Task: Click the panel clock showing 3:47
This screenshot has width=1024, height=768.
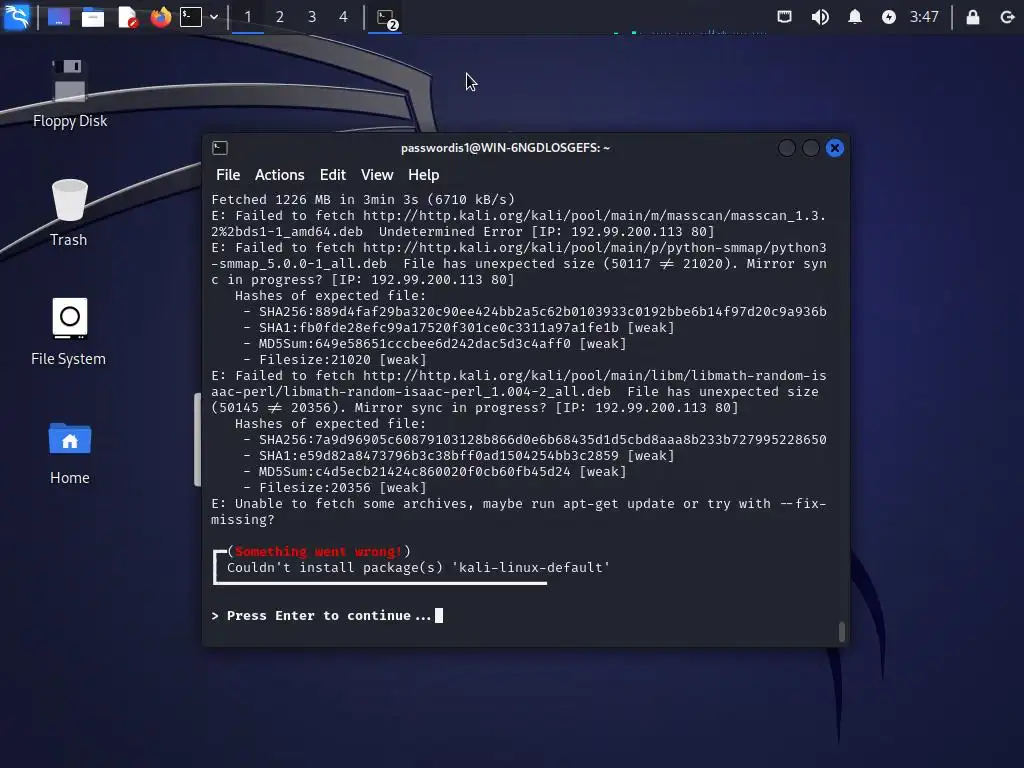Action: coord(924,17)
